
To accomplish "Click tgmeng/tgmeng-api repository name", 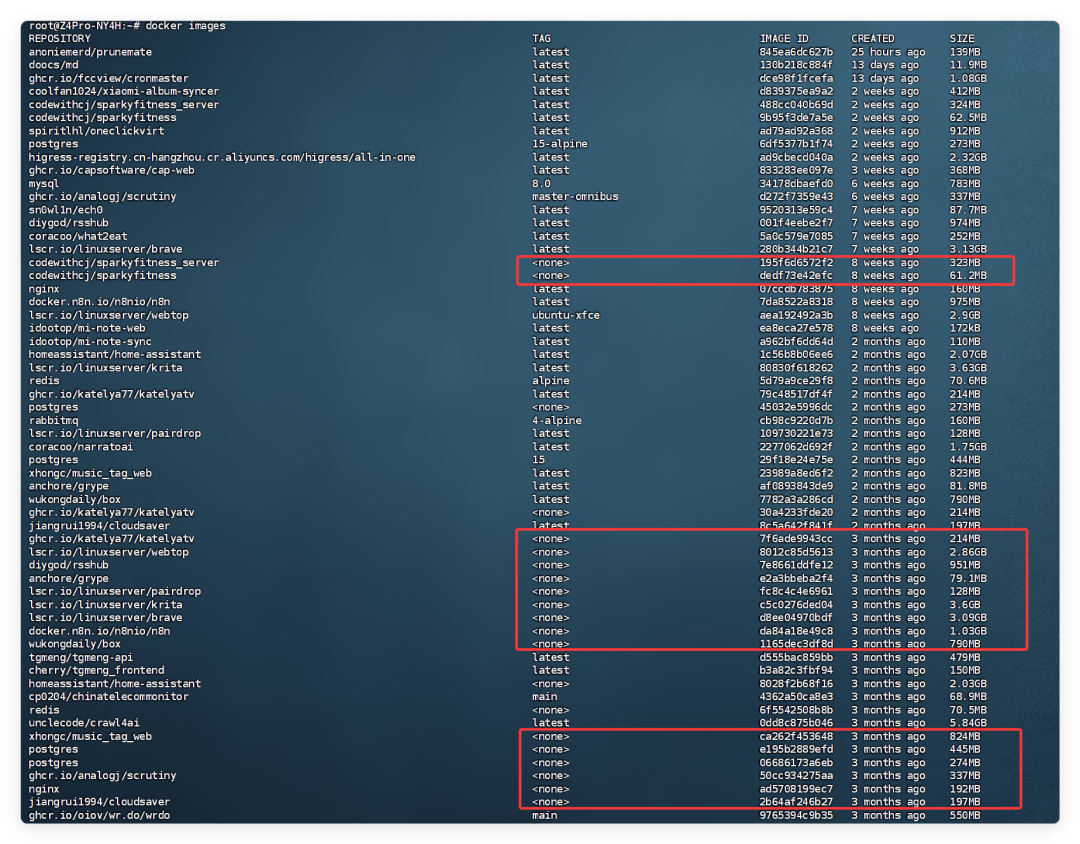I will 81,657.
